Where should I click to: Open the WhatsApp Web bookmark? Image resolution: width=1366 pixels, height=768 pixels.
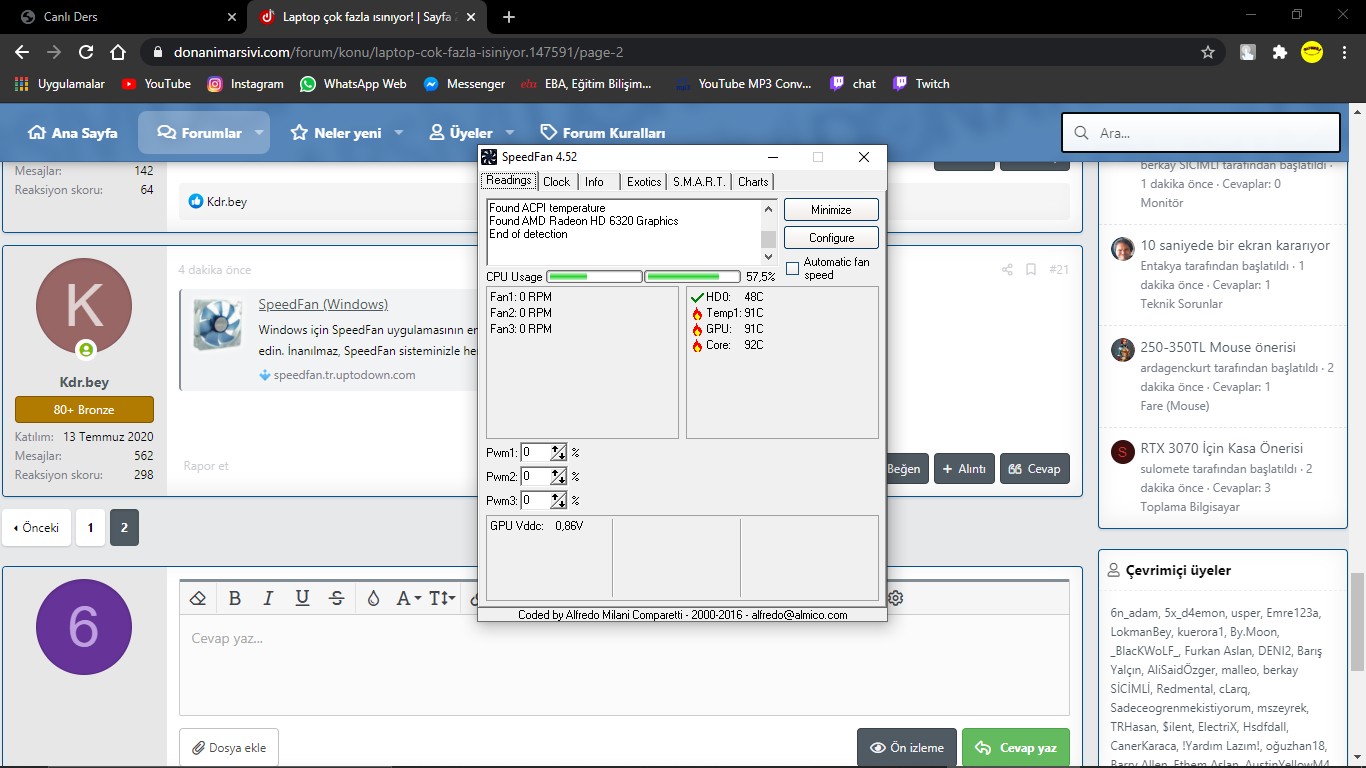353,84
